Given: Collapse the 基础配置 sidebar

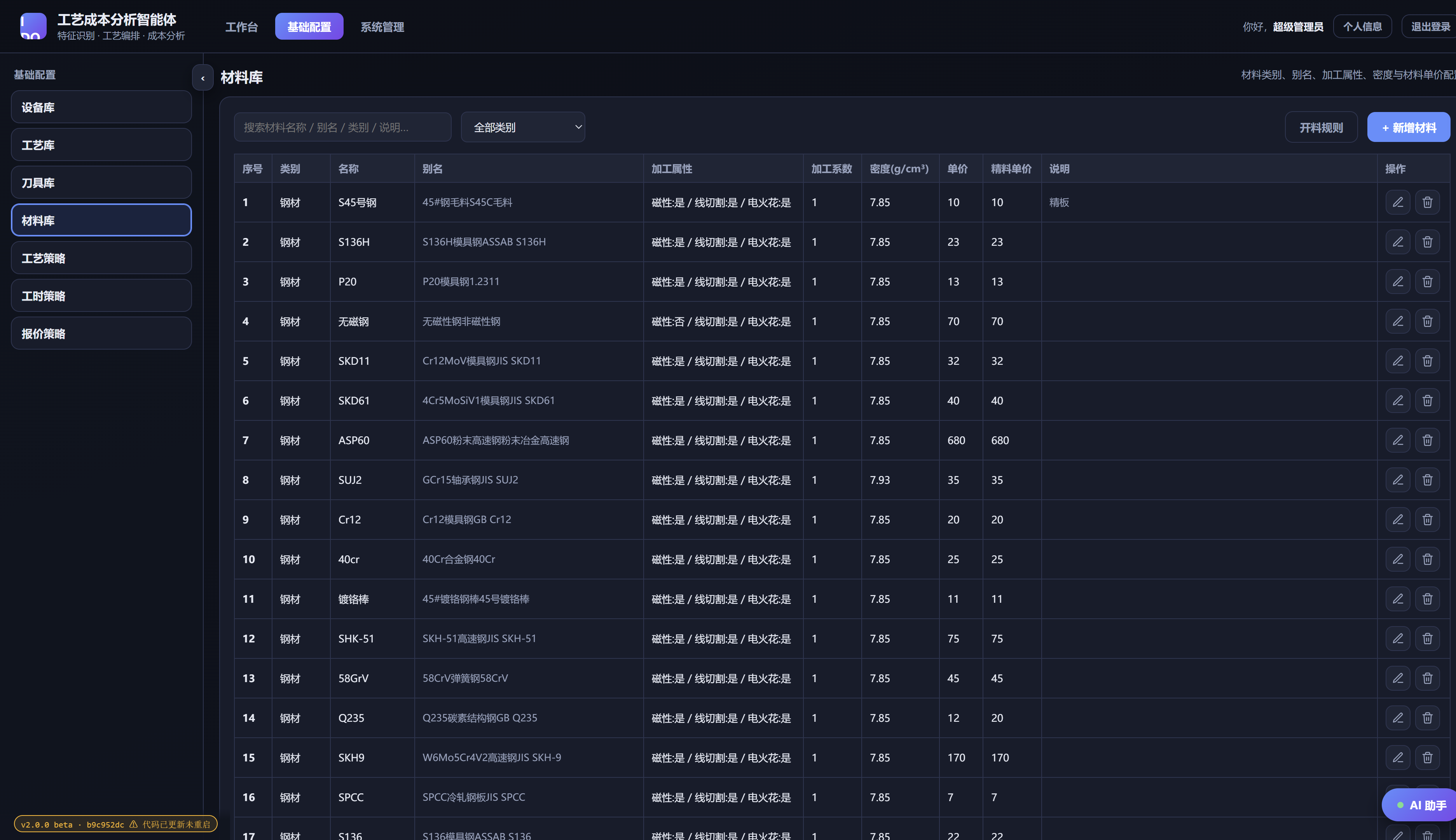Looking at the screenshot, I should (x=203, y=78).
